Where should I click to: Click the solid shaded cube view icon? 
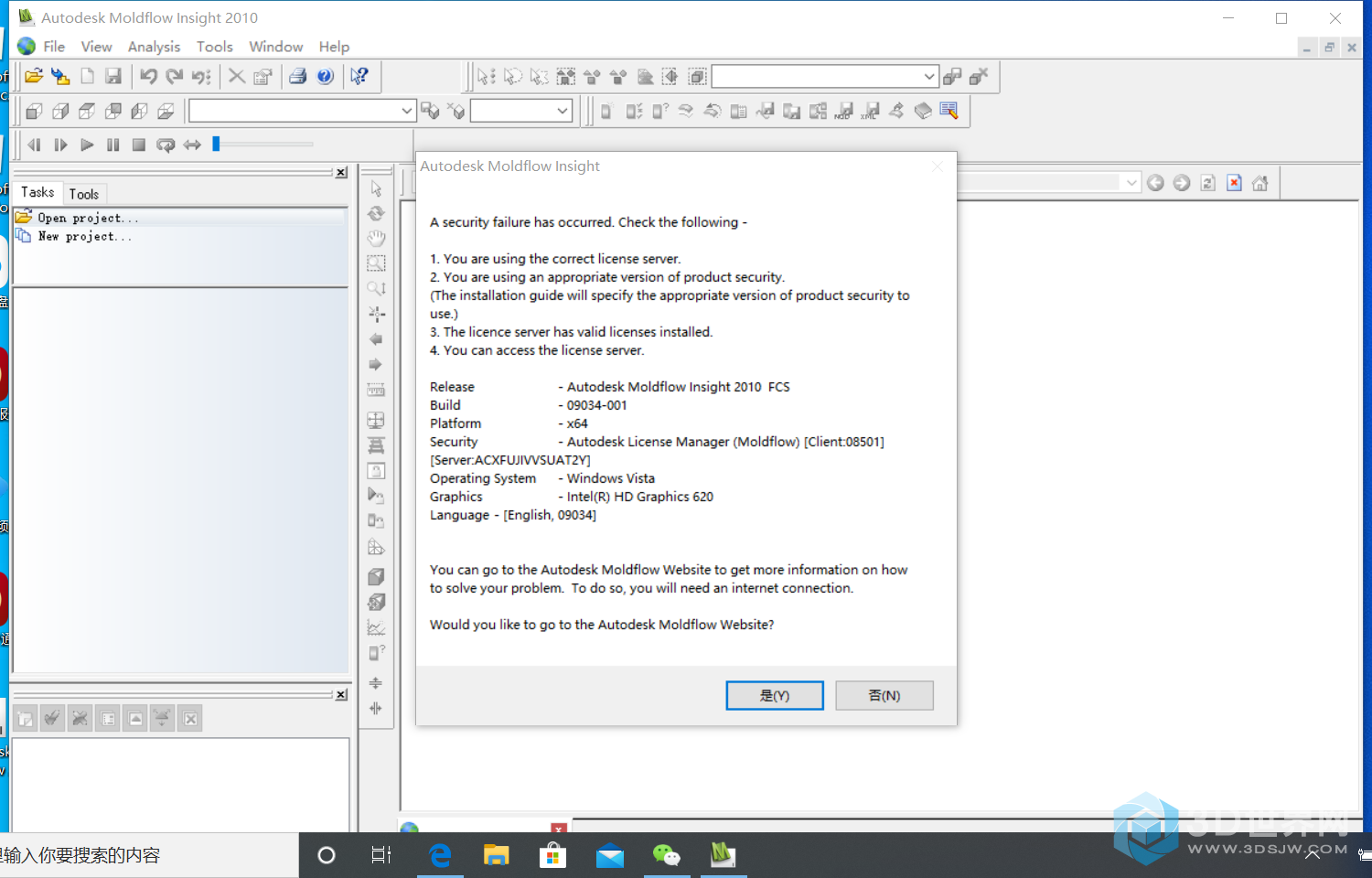tap(376, 577)
